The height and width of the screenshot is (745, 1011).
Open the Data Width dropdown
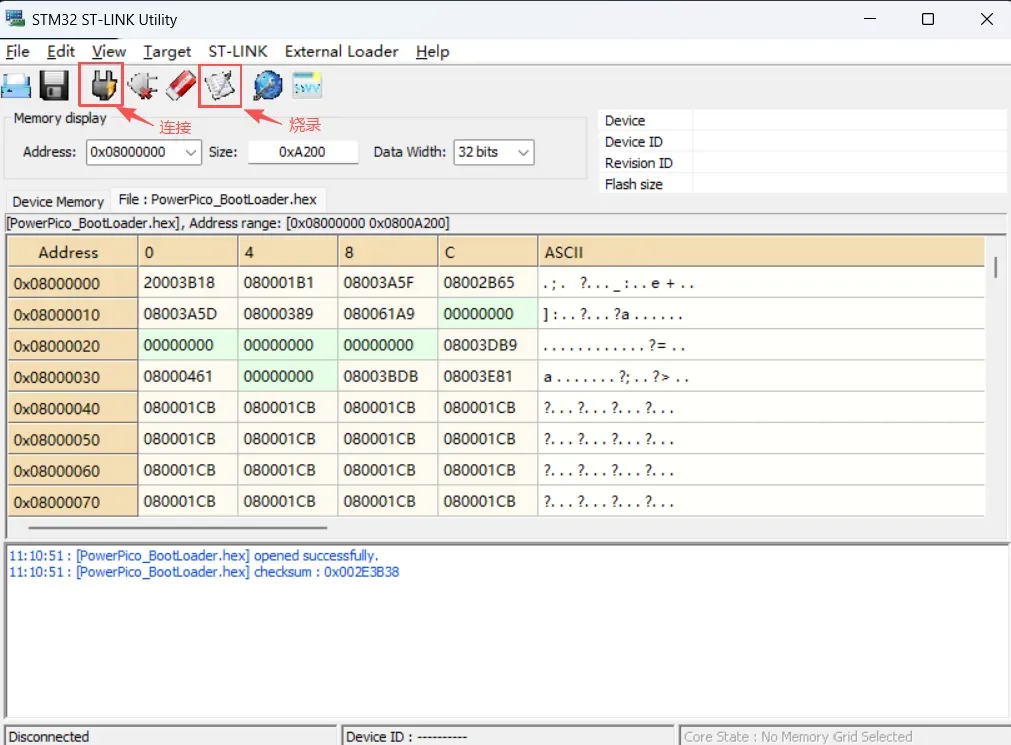tap(494, 152)
